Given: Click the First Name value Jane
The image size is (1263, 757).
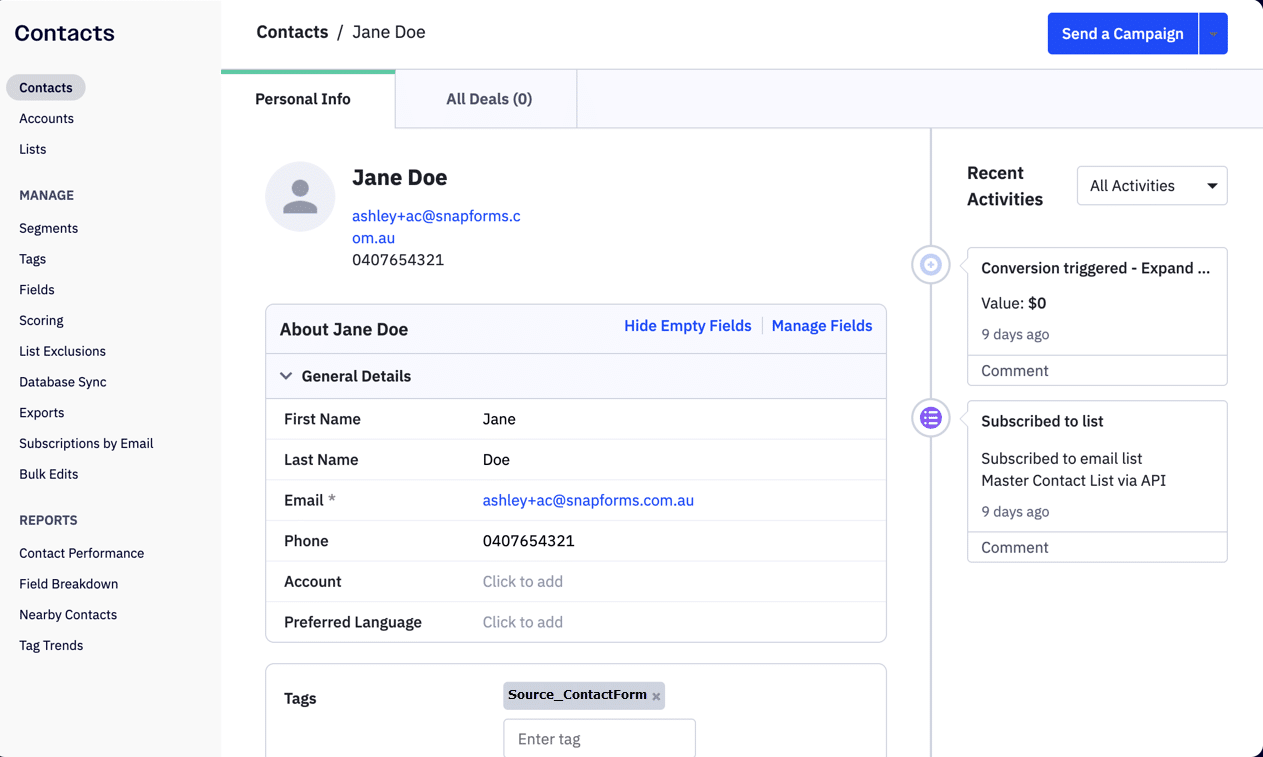Looking at the screenshot, I should pyautogui.click(x=499, y=419).
